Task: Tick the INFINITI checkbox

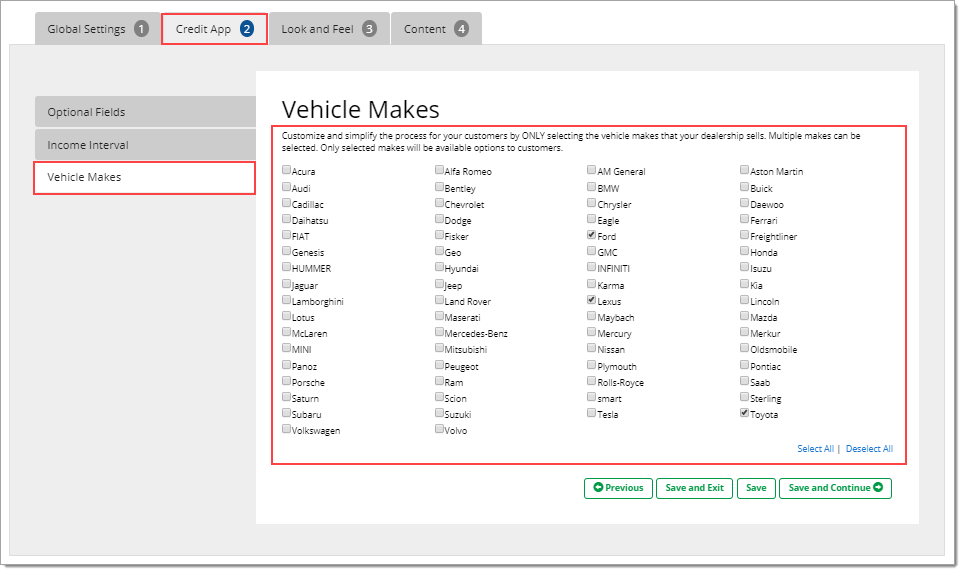Action: pyautogui.click(x=591, y=266)
